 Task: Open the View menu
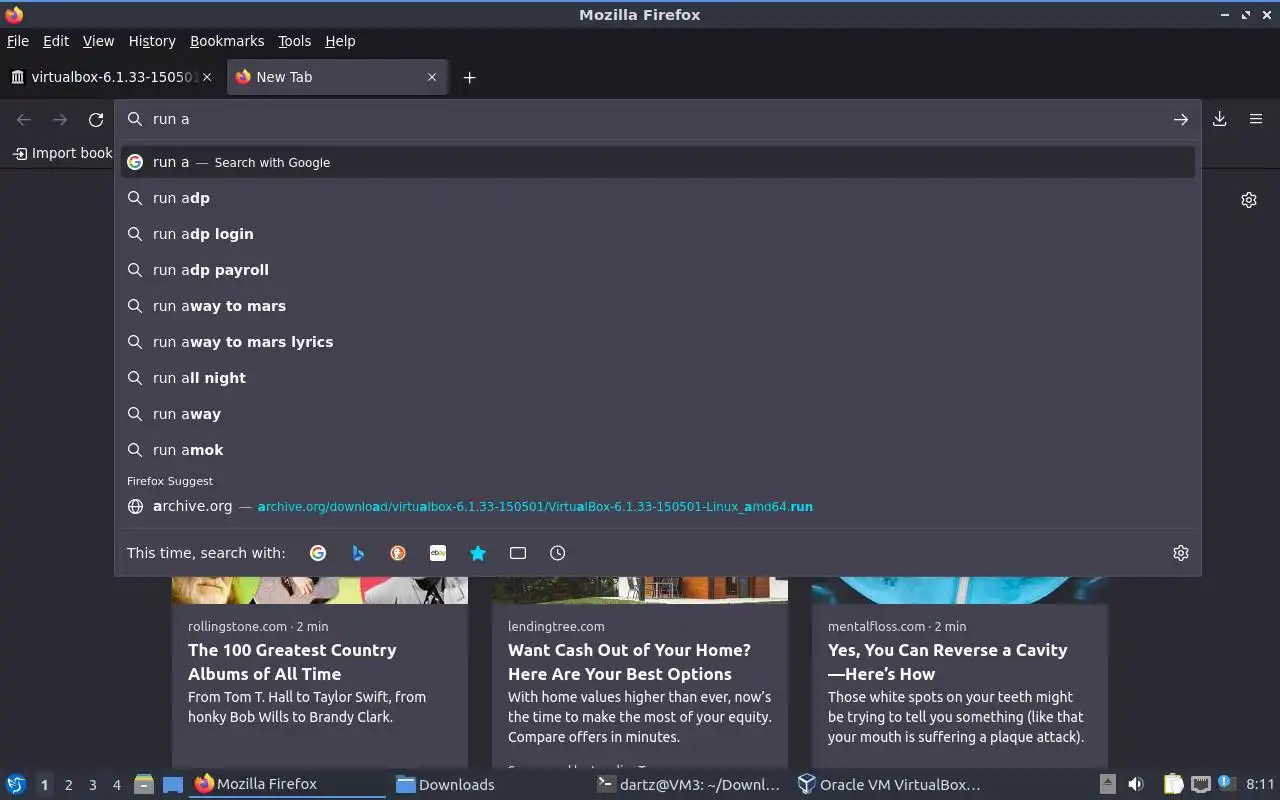(98, 41)
